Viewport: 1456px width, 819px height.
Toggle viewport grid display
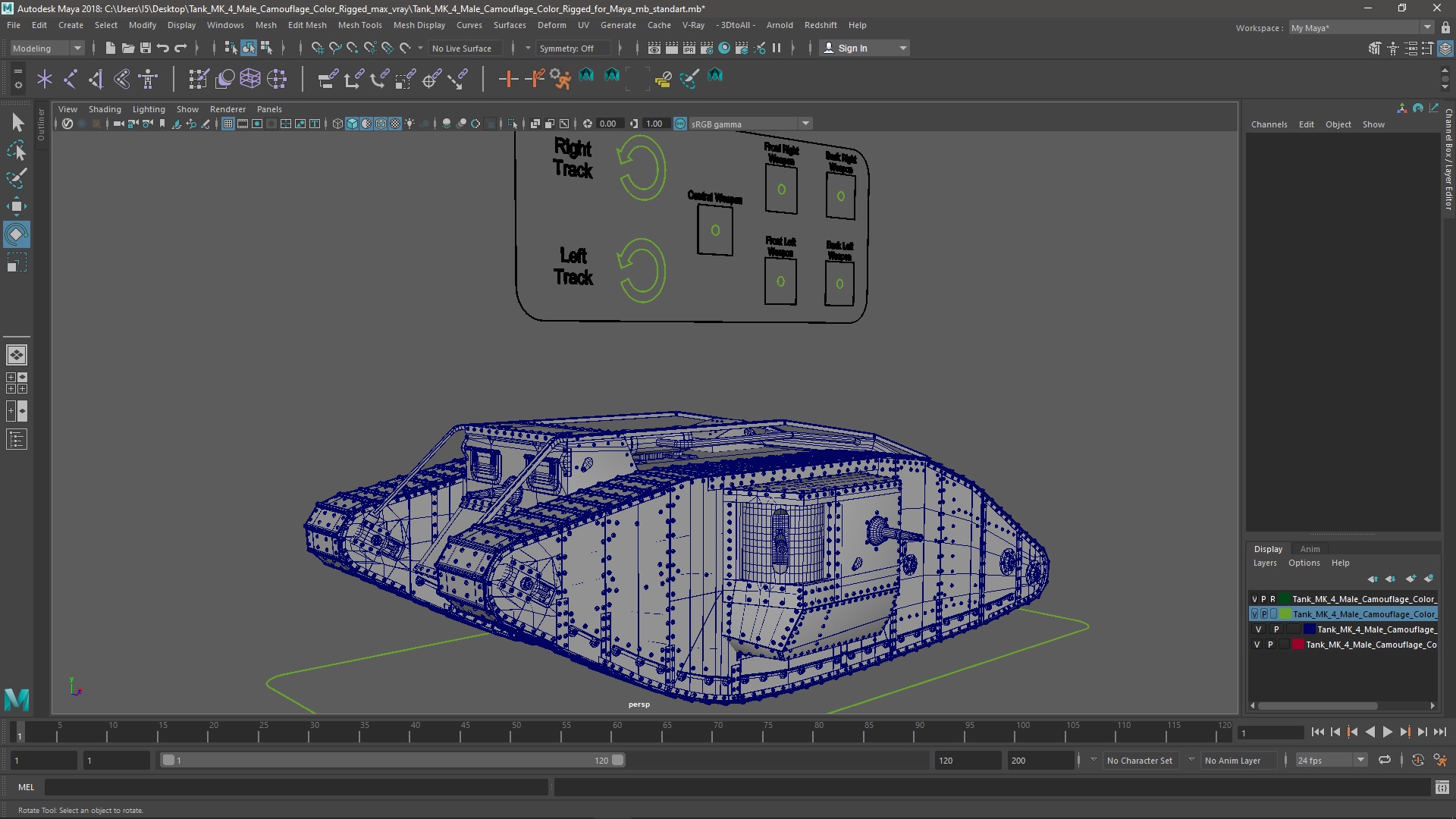point(227,124)
